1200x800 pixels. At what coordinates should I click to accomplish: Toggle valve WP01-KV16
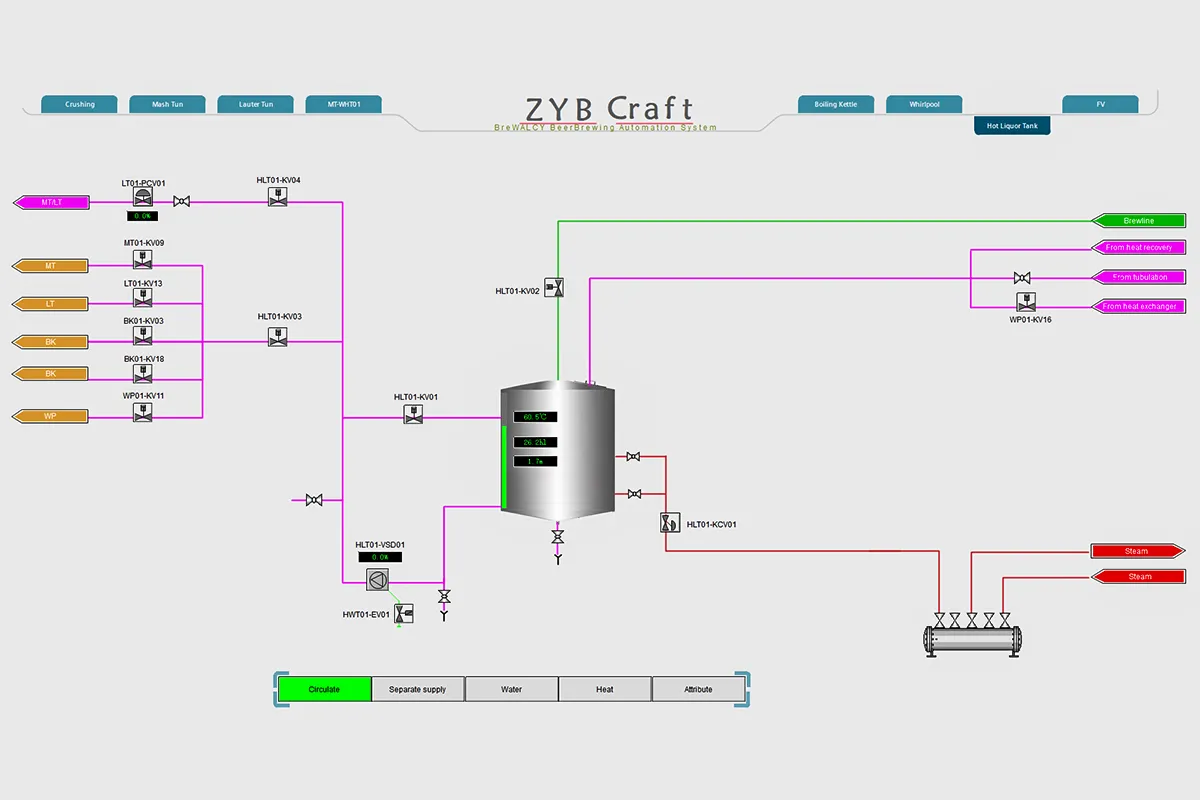[1025, 301]
